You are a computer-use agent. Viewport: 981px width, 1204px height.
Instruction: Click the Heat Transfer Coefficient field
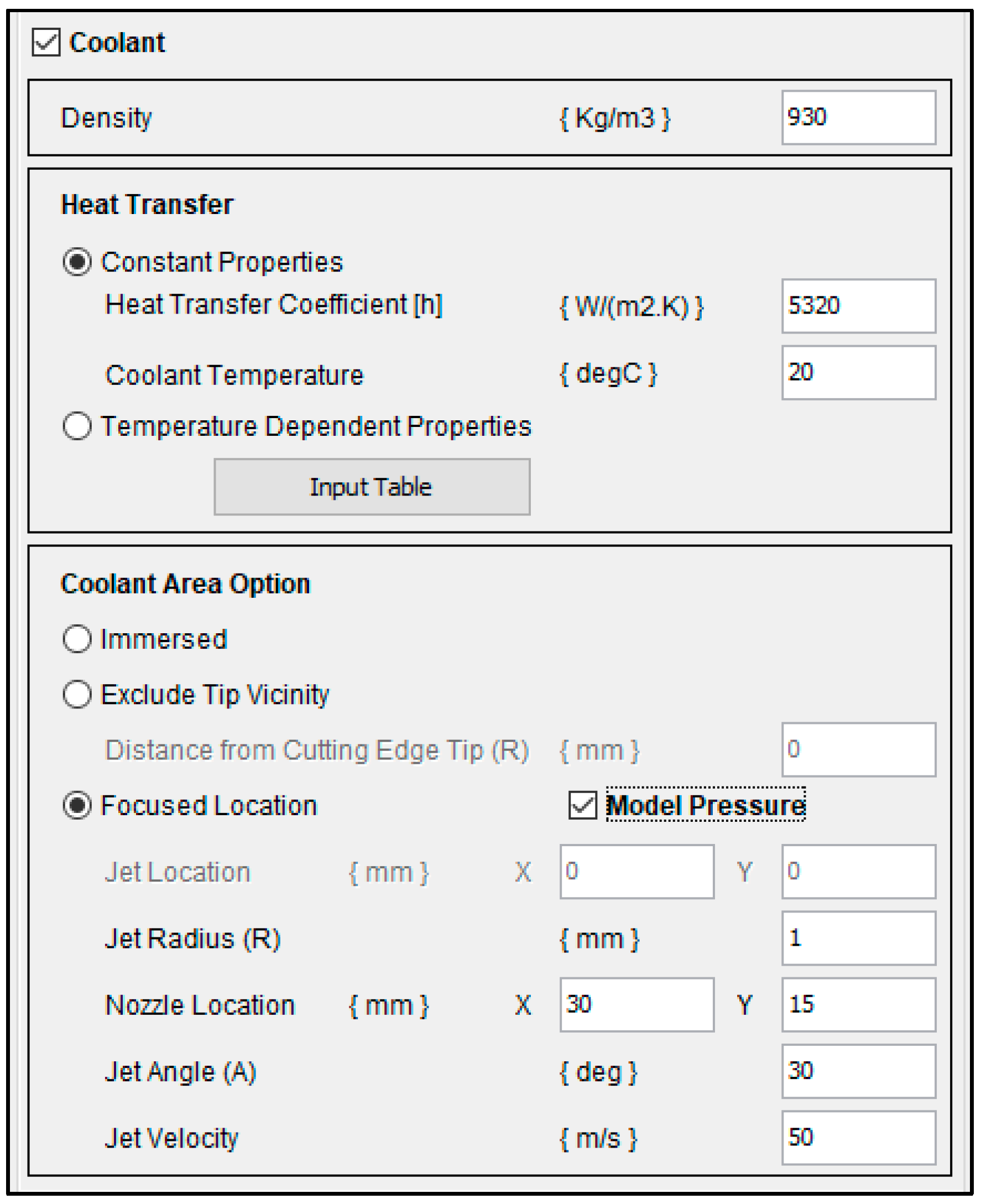coord(858,306)
